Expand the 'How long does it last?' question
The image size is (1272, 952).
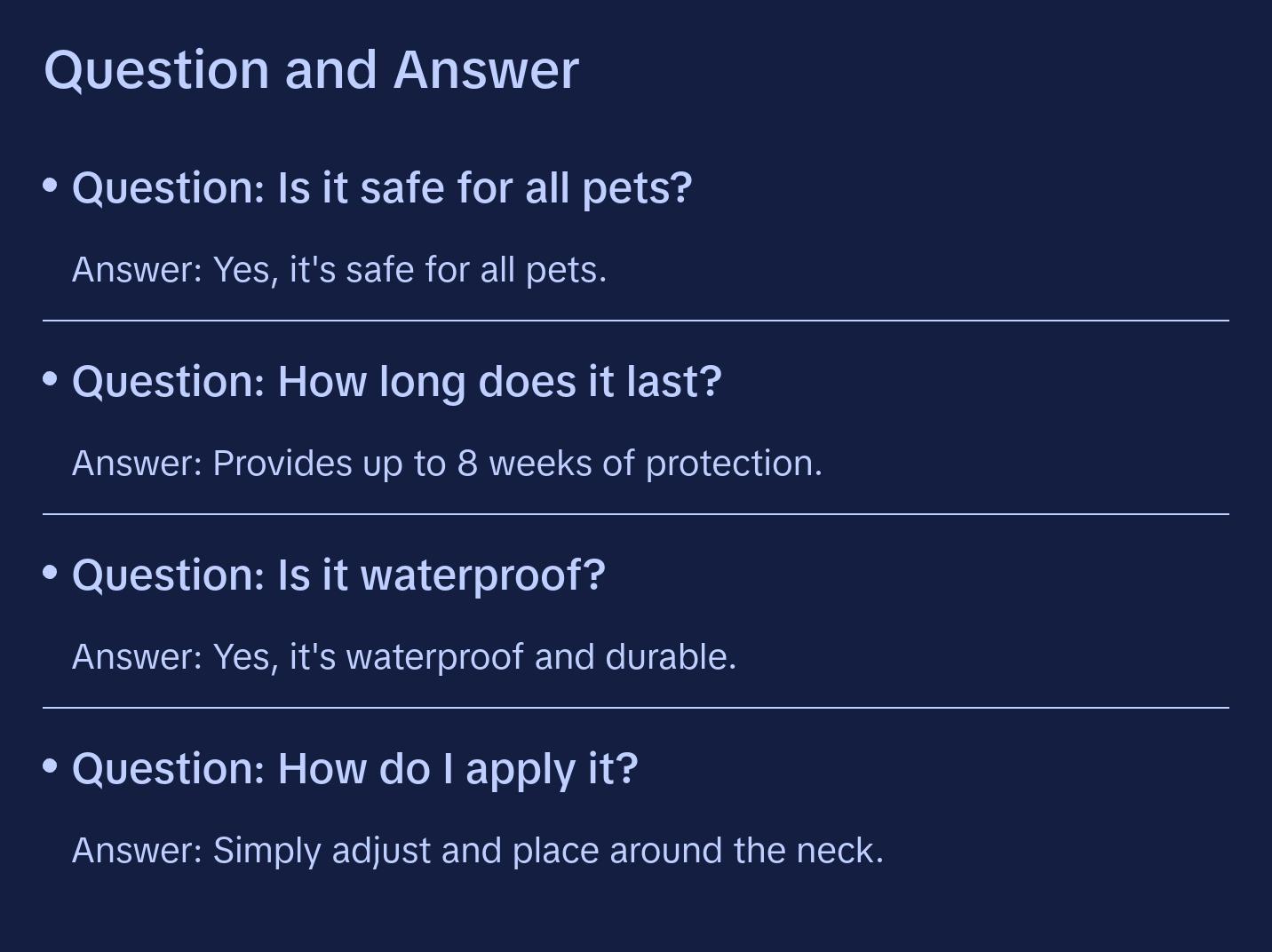click(396, 381)
